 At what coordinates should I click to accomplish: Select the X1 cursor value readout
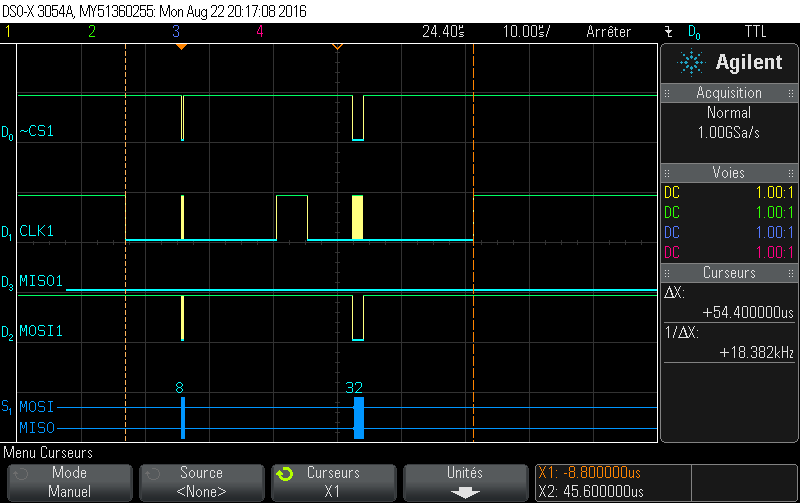pyautogui.click(x=589, y=473)
